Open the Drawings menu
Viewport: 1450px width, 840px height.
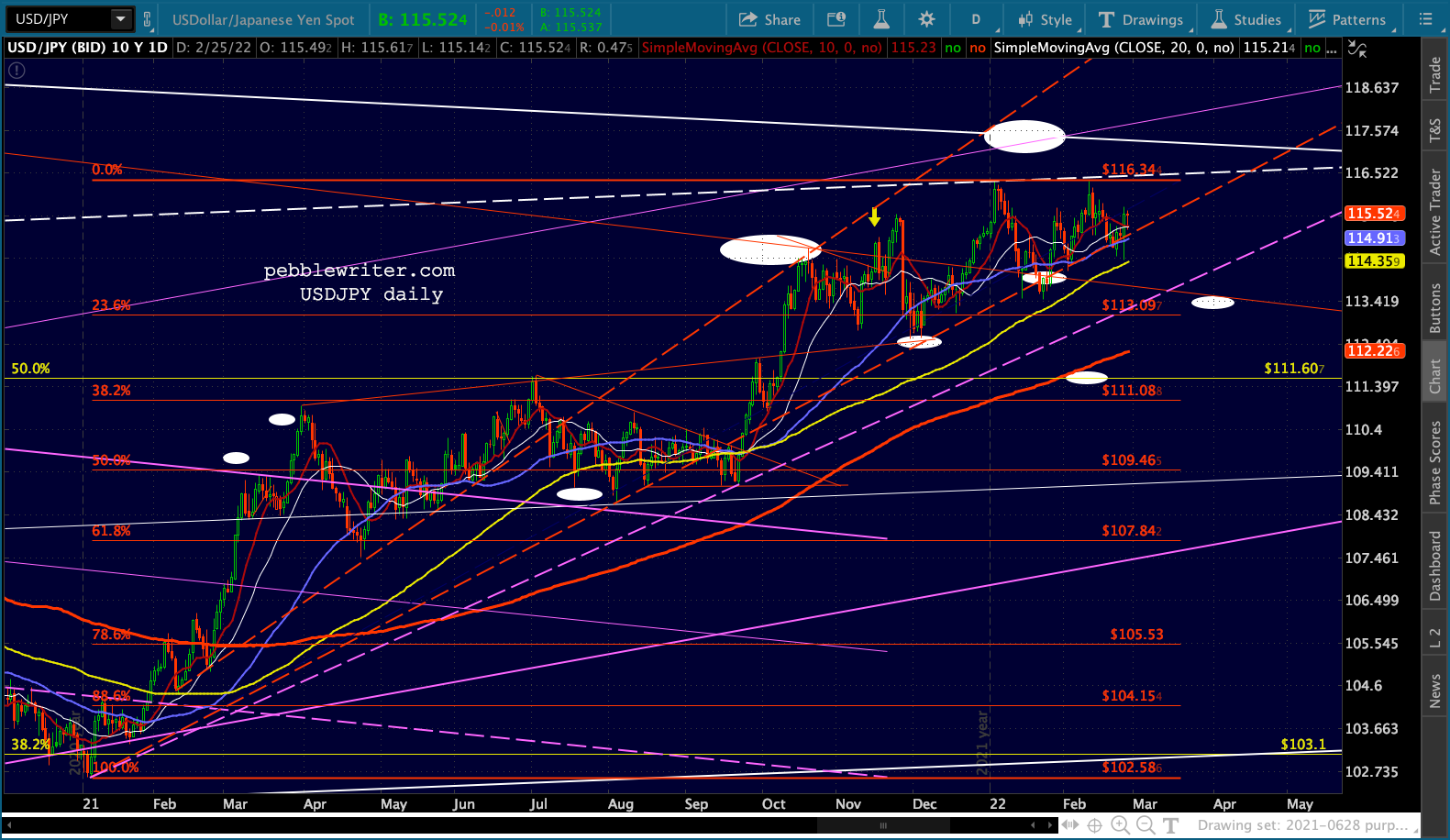coord(1141,19)
